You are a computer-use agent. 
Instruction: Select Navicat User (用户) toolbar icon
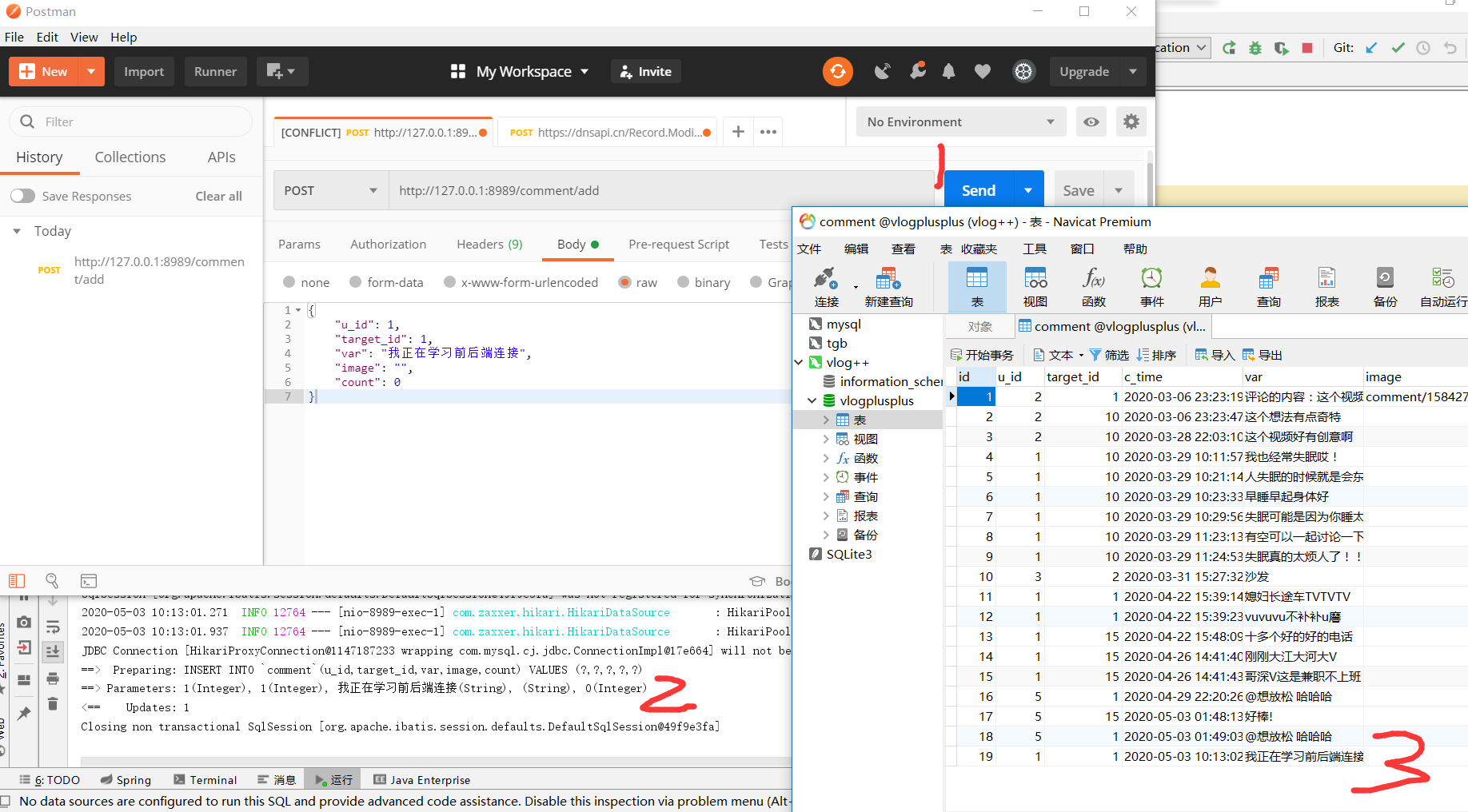[x=1211, y=287]
